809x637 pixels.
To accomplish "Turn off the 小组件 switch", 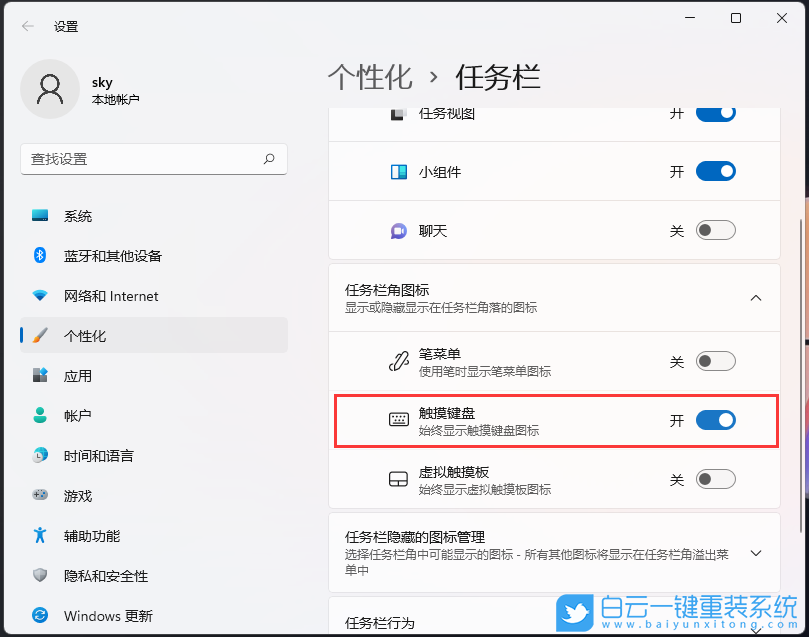I will tap(715, 171).
